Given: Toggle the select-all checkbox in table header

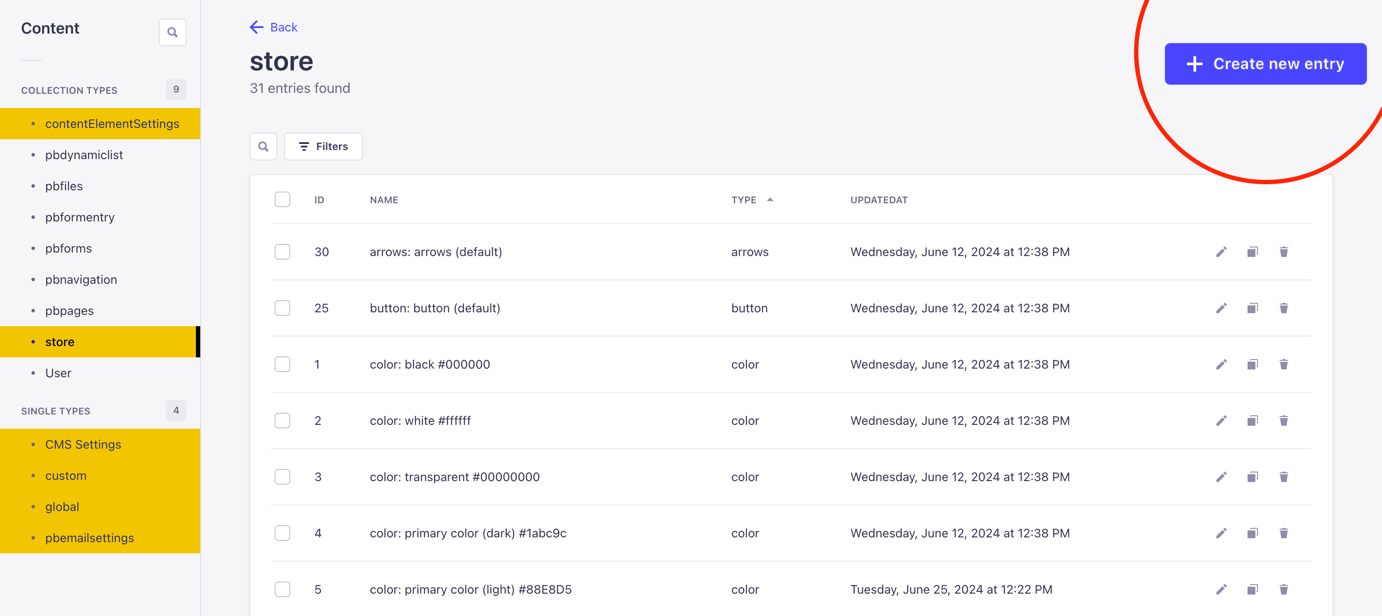Looking at the screenshot, I should point(283,200).
